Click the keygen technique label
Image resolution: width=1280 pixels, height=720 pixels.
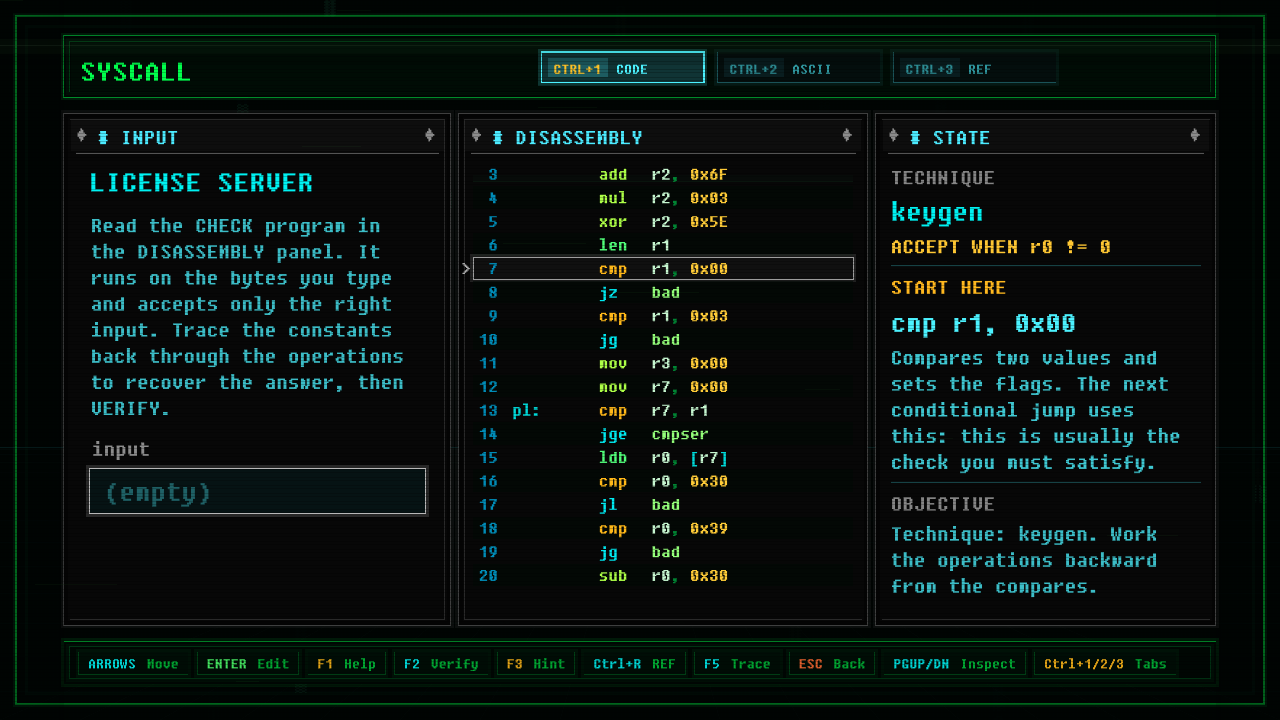tap(937, 212)
